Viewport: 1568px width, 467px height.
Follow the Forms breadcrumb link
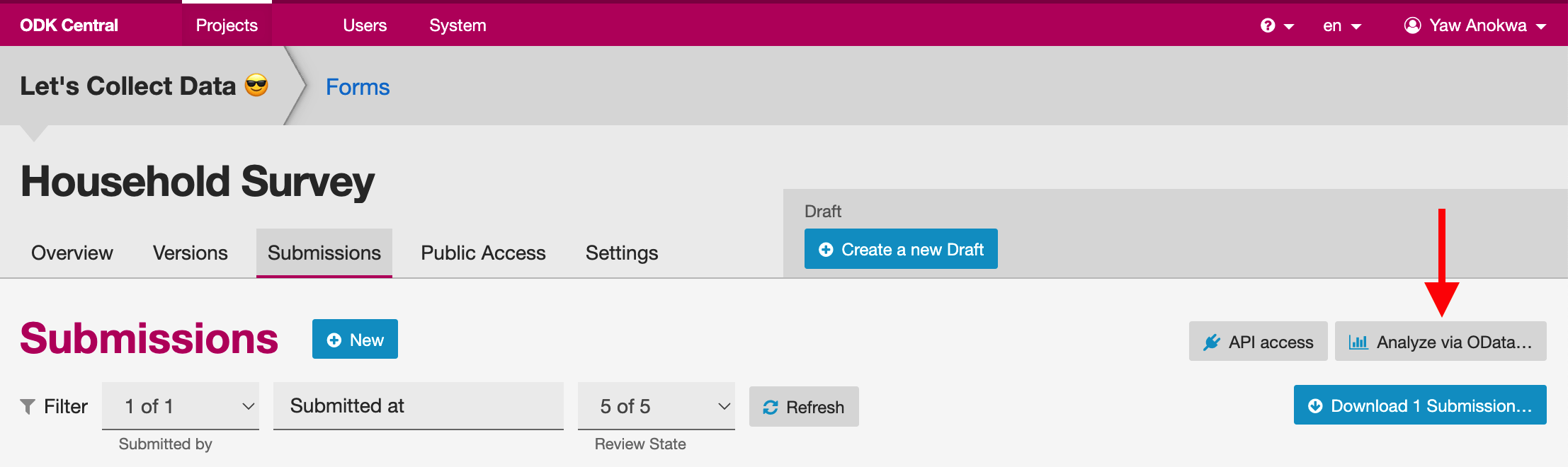[358, 87]
